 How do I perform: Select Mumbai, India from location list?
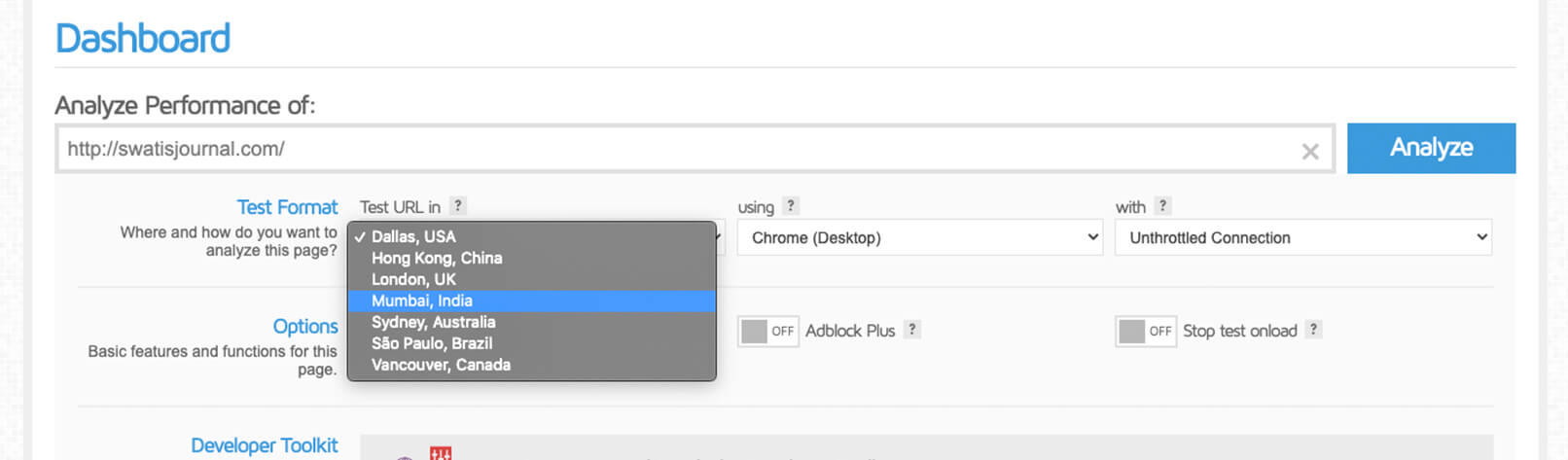tap(532, 301)
